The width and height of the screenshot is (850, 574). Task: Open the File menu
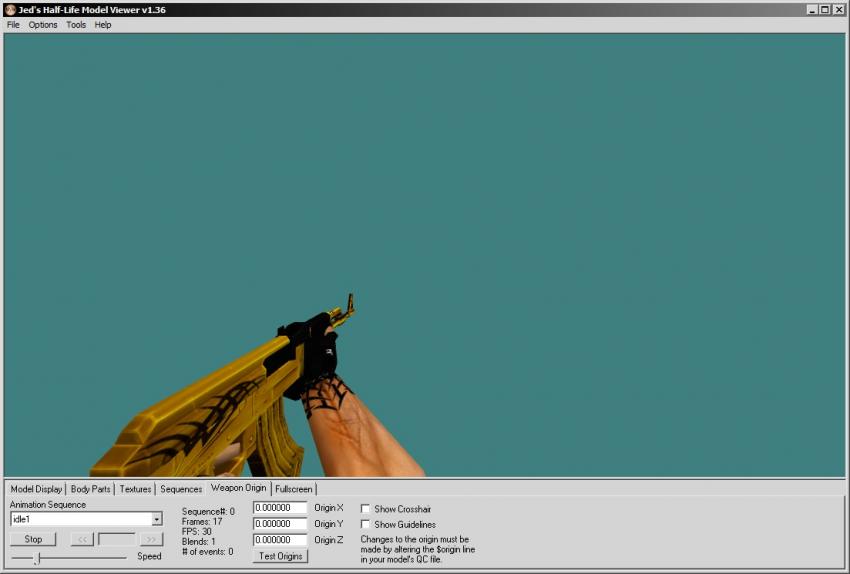(13, 25)
